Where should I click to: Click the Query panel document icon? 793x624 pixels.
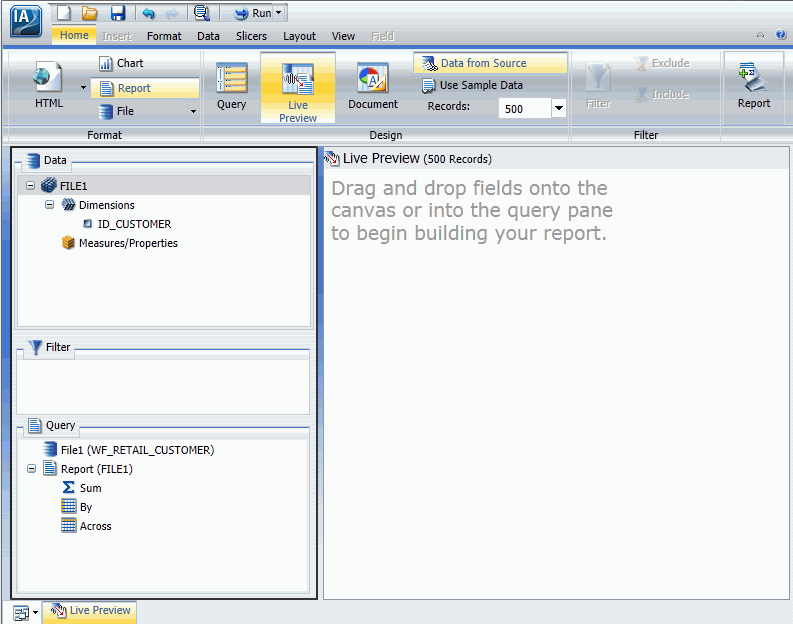point(35,425)
